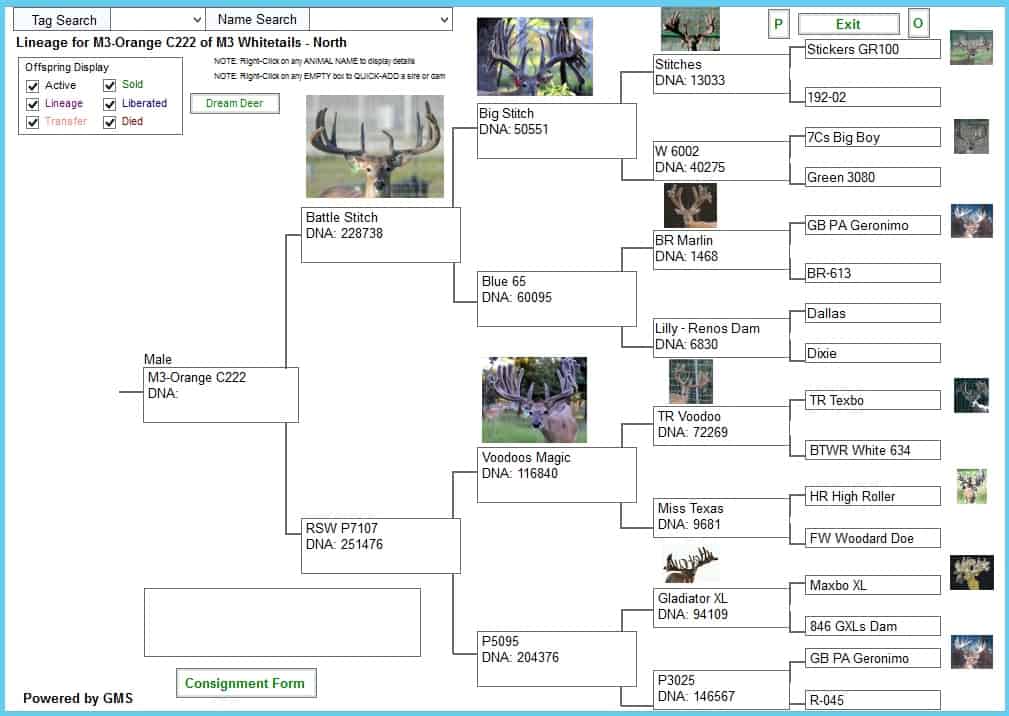
Task: Click the Dream Deer button
Action: tap(234, 103)
